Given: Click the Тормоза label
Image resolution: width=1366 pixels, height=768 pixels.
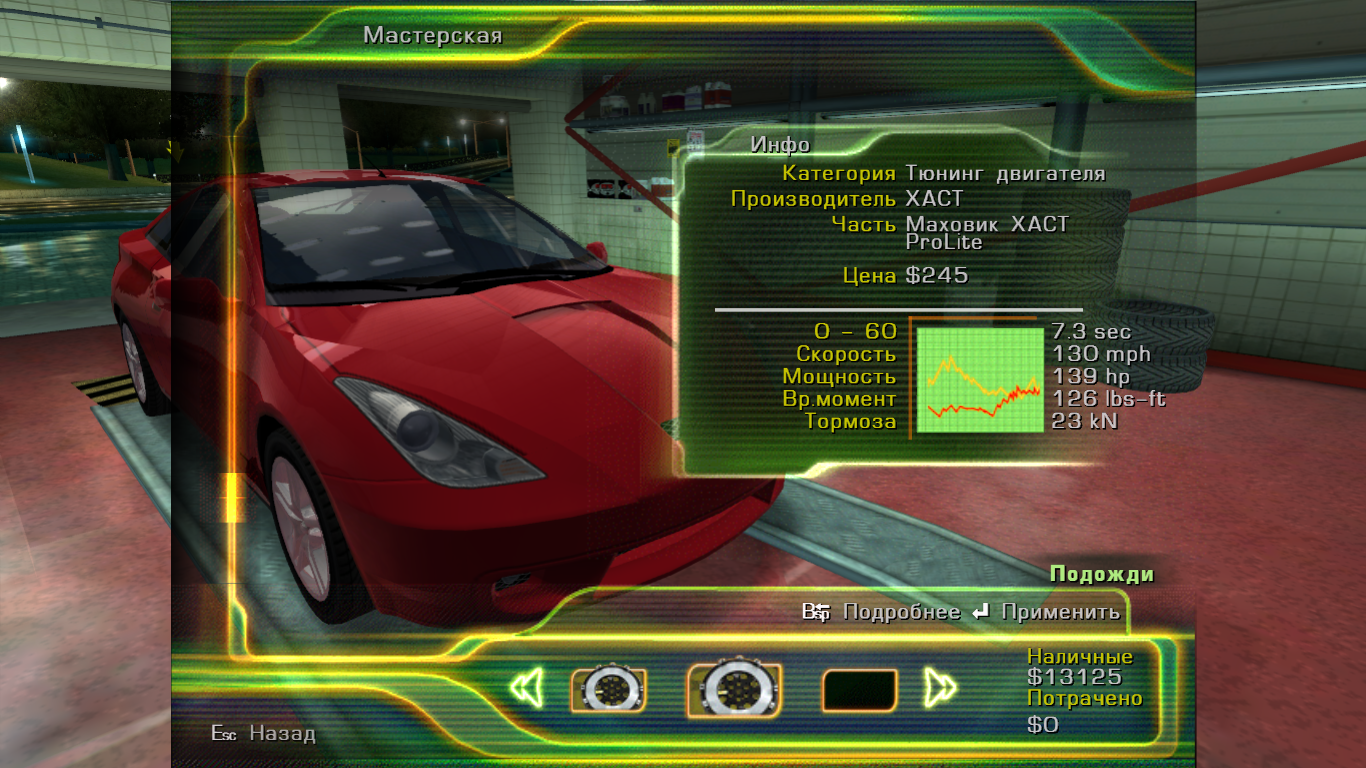Looking at the screenshot, I should (x=851, y=422).
